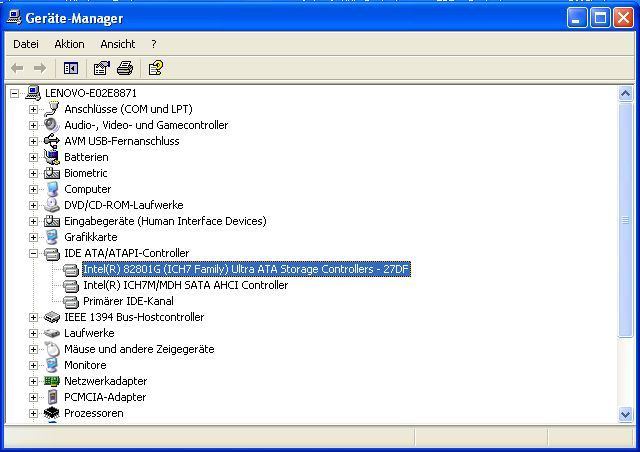Select the Monitore tree entry
640x452 pixels.
[x=85, y=365]
